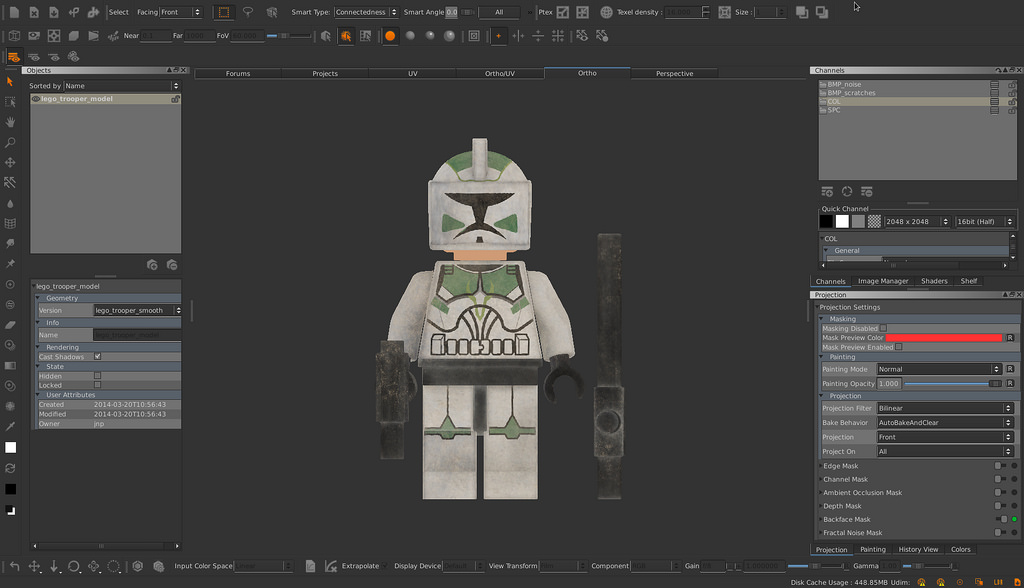Image resolution: width=1024 pixels, height=588 pixels.
Task: Open Painting Mode Normal dropdown
Action: pyautogui.click(x=938, y=369)
